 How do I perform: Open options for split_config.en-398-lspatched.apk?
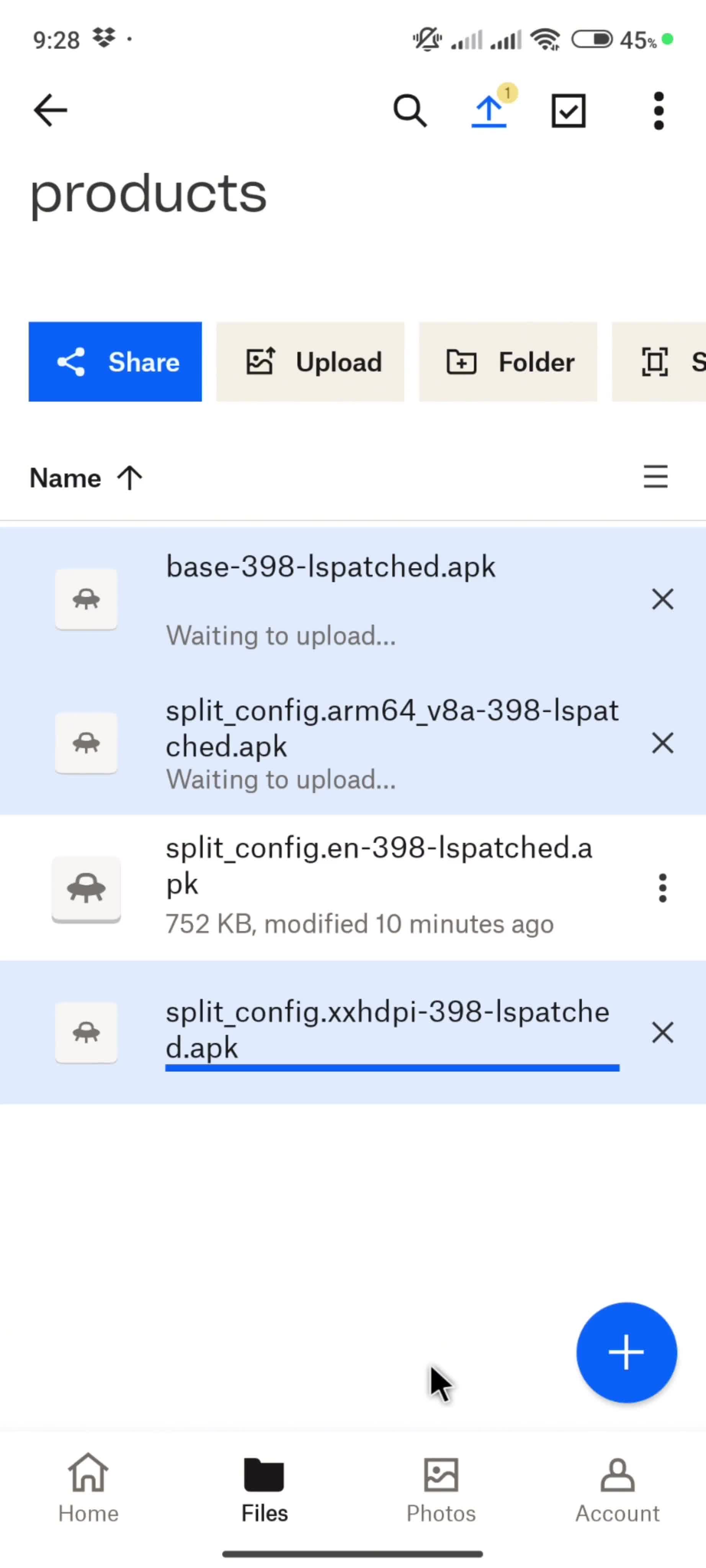[662, 888]
